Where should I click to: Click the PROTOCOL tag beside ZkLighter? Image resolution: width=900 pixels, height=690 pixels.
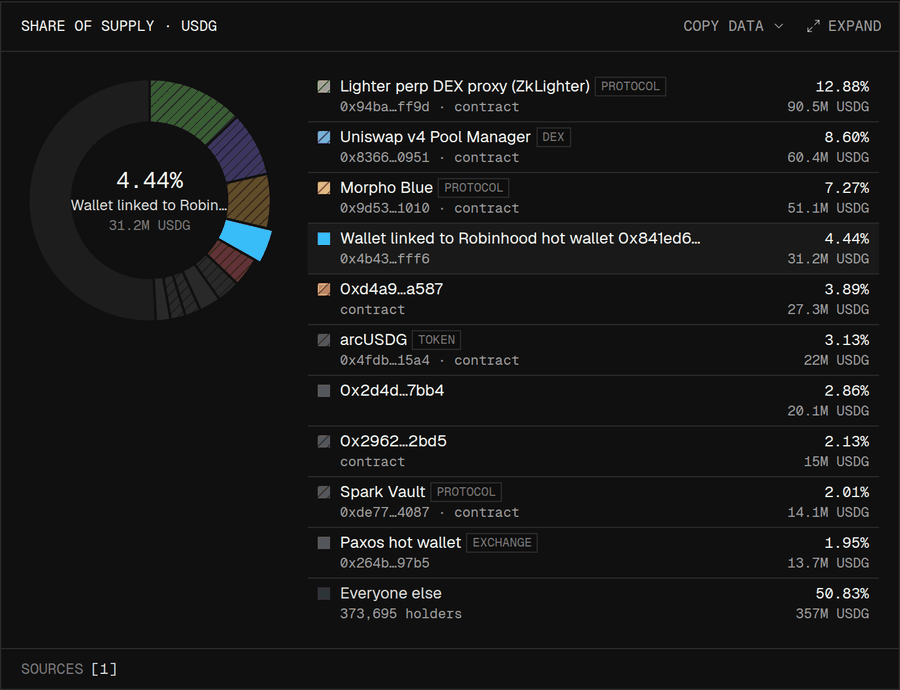pos(630,87)
